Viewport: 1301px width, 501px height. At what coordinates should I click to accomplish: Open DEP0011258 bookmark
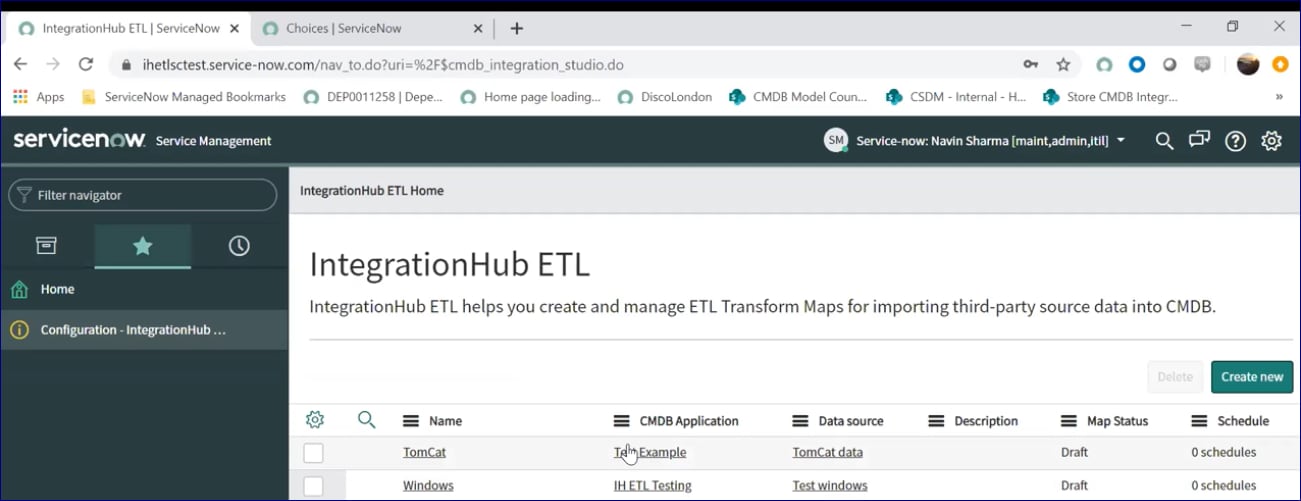point(373,97)
